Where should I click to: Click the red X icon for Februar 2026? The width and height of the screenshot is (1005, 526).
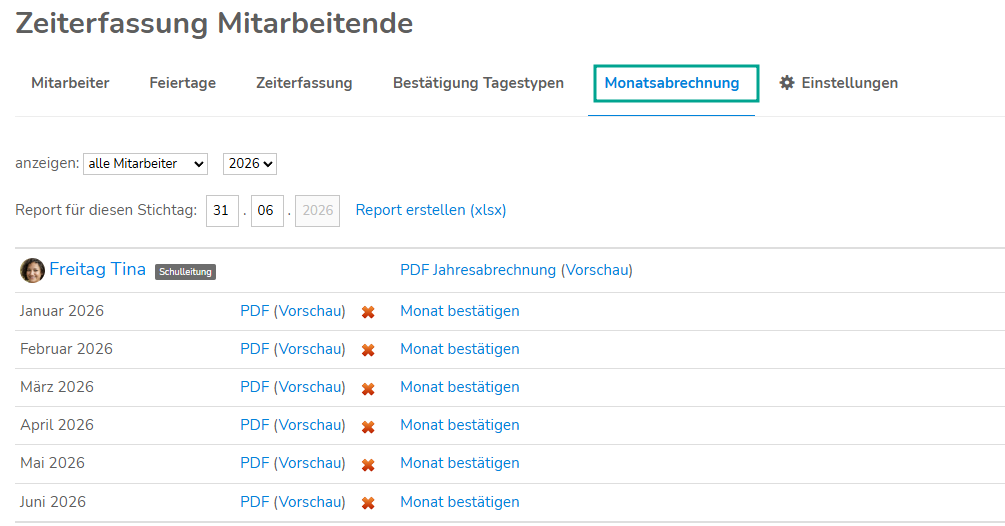[368, 350]
